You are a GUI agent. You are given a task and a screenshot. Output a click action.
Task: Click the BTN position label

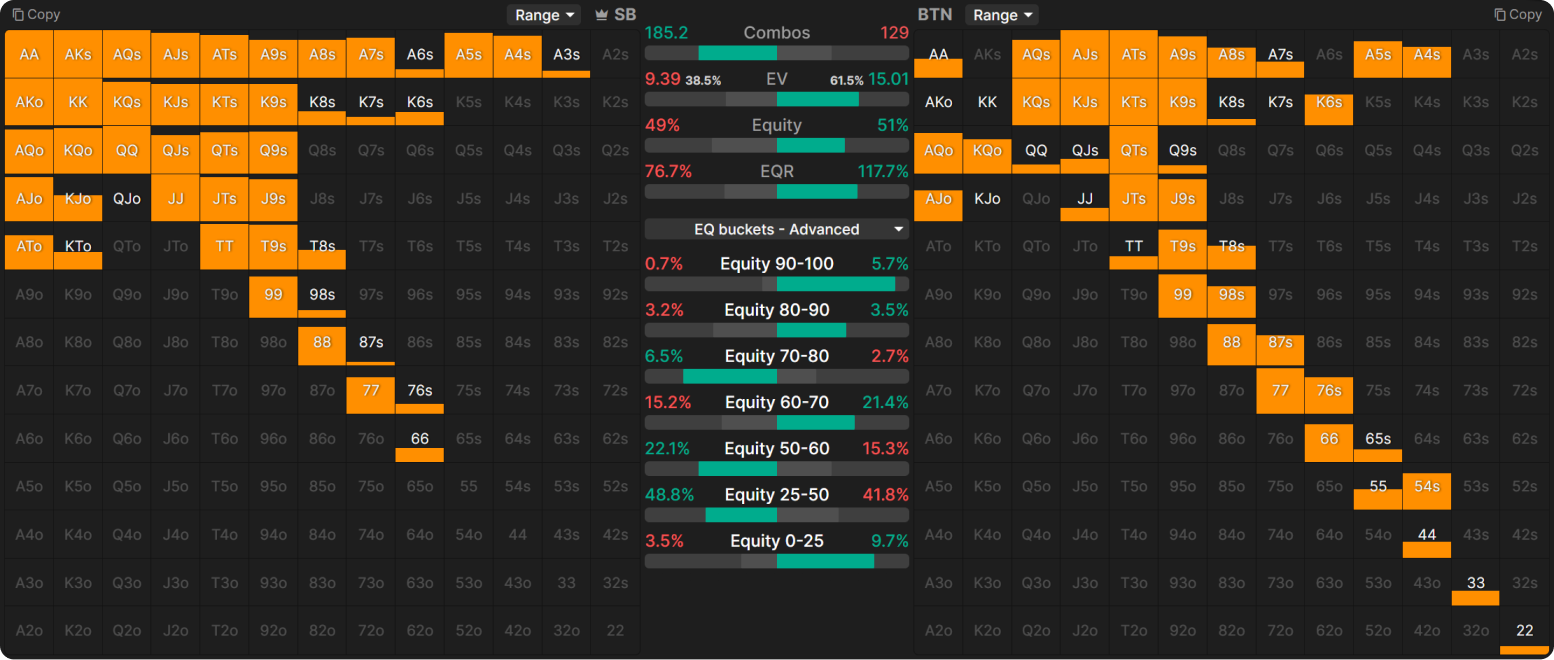(x=935, y=15)
